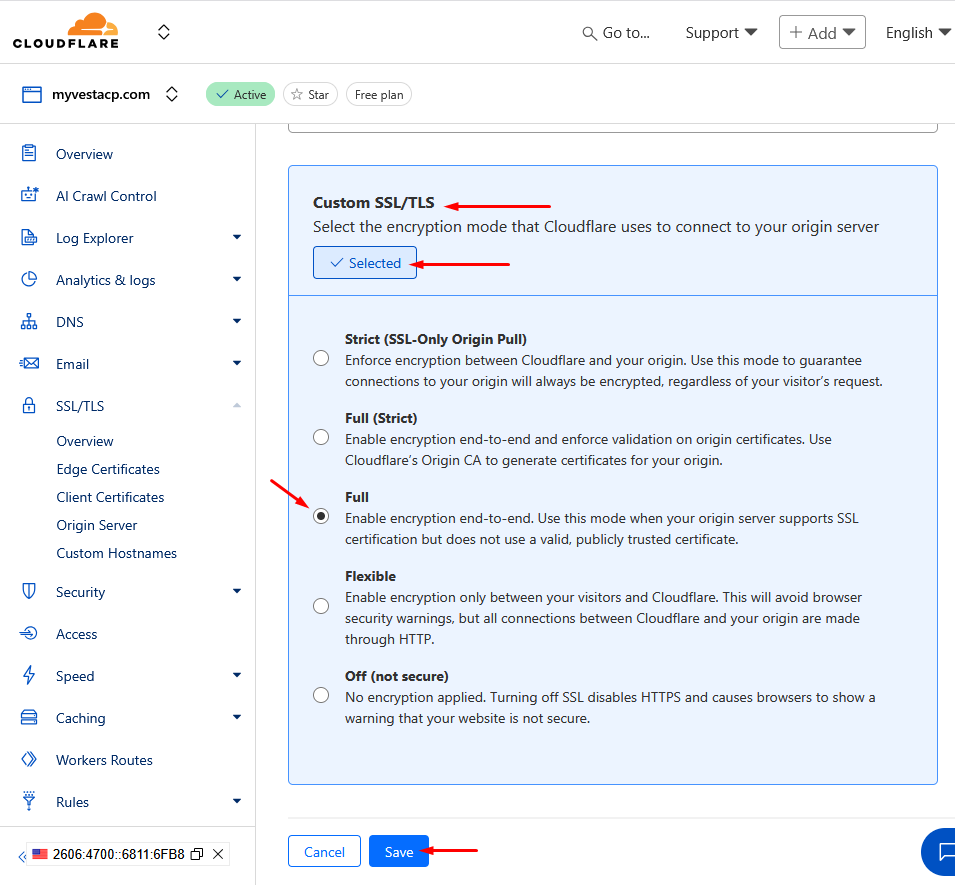Select the Full encryption radio button
955x885 pixels.
point(321,516)
